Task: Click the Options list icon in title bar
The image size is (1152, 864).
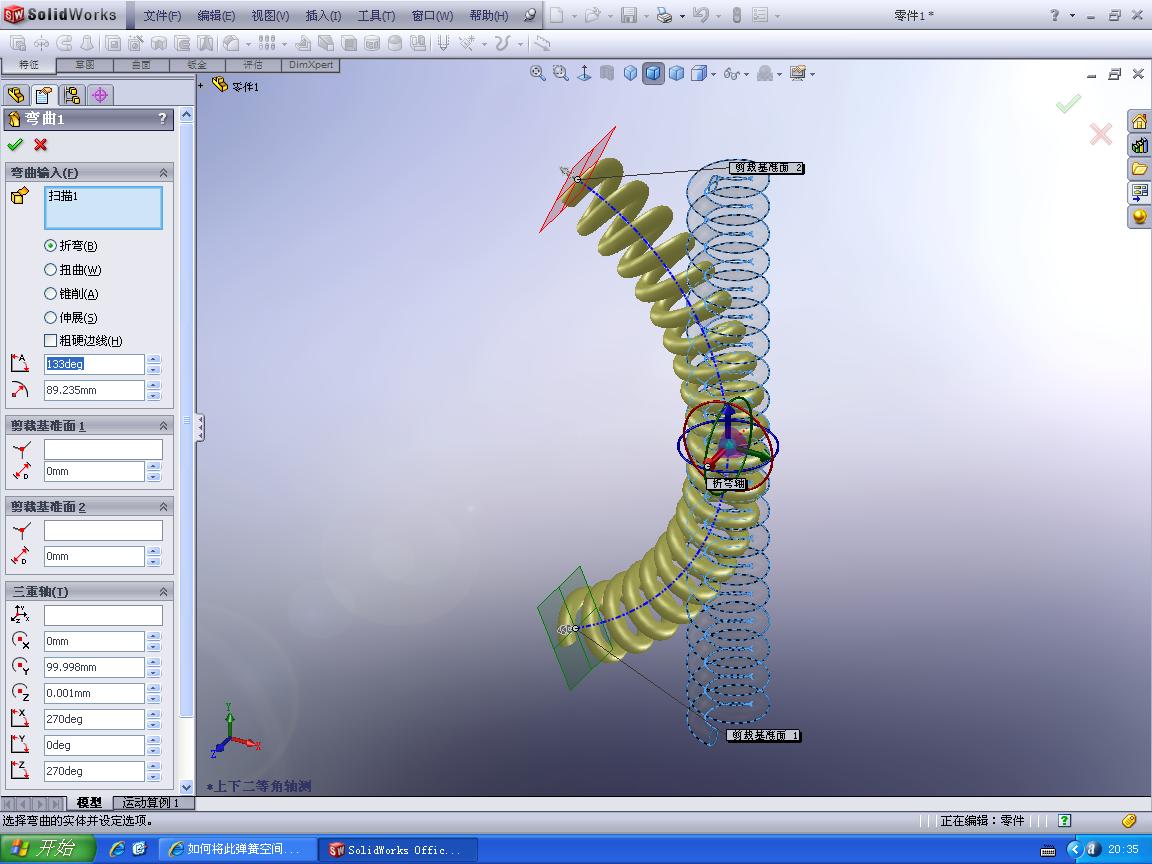Action: 760,15
